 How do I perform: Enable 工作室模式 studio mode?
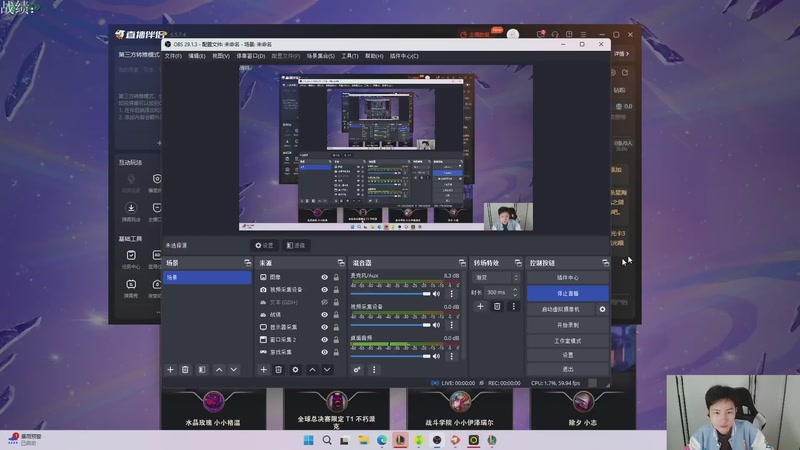tap(567, 341)
